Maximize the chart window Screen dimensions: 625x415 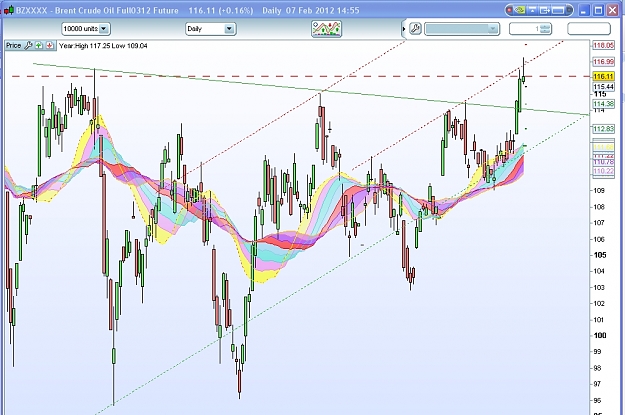(598, 10)
